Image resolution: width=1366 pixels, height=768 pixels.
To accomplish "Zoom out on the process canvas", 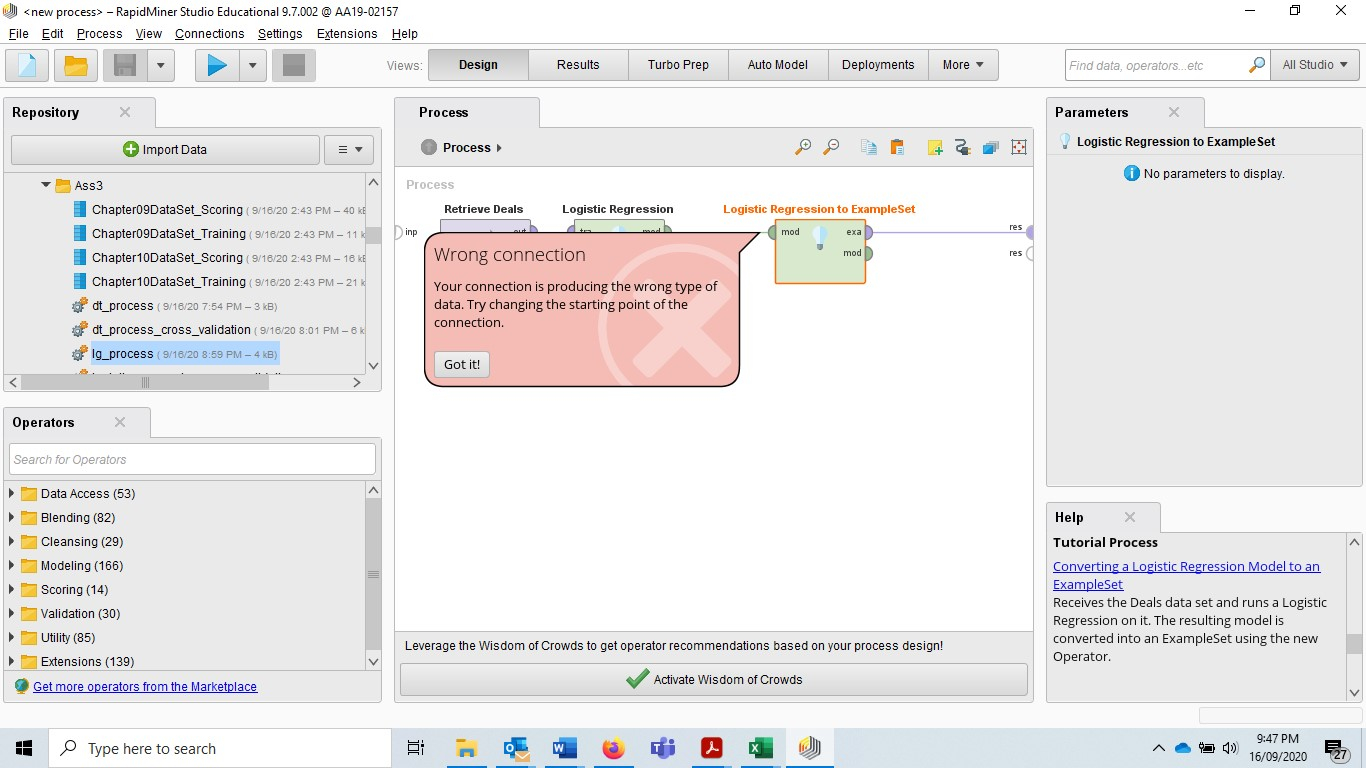I will (831, 147).
